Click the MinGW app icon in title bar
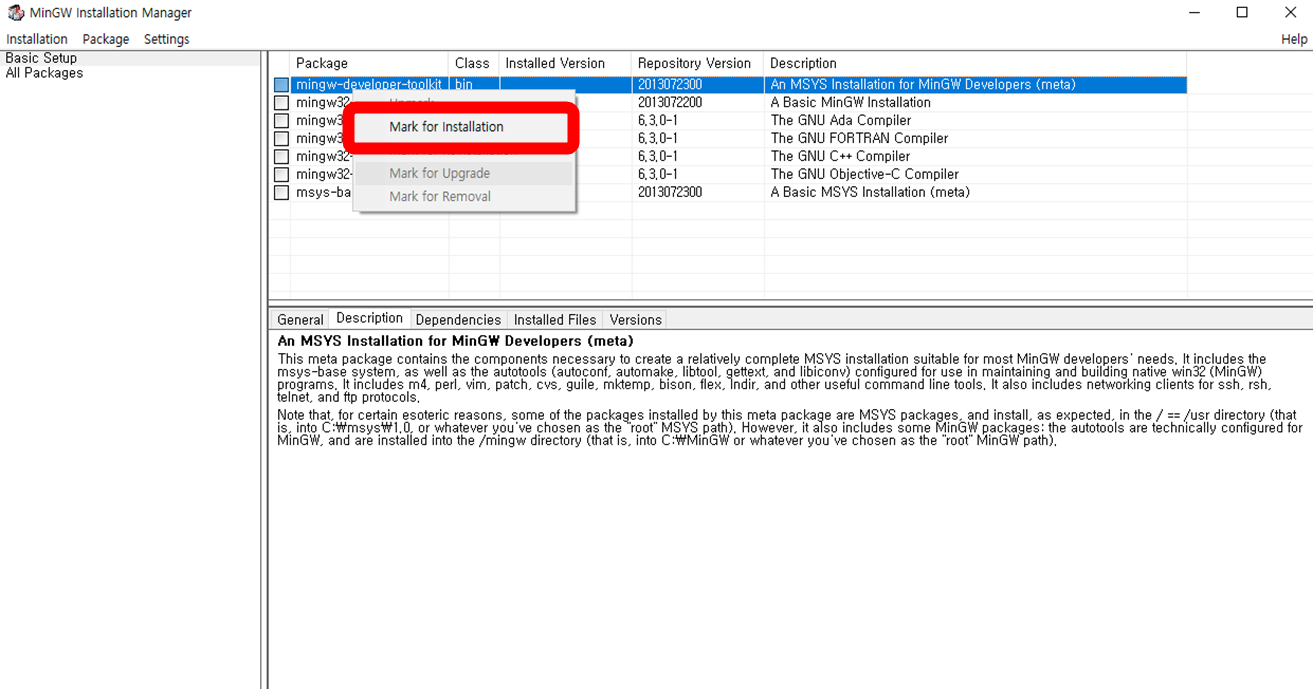Screen dimensions: 1313x689 [x=15, y=13]
